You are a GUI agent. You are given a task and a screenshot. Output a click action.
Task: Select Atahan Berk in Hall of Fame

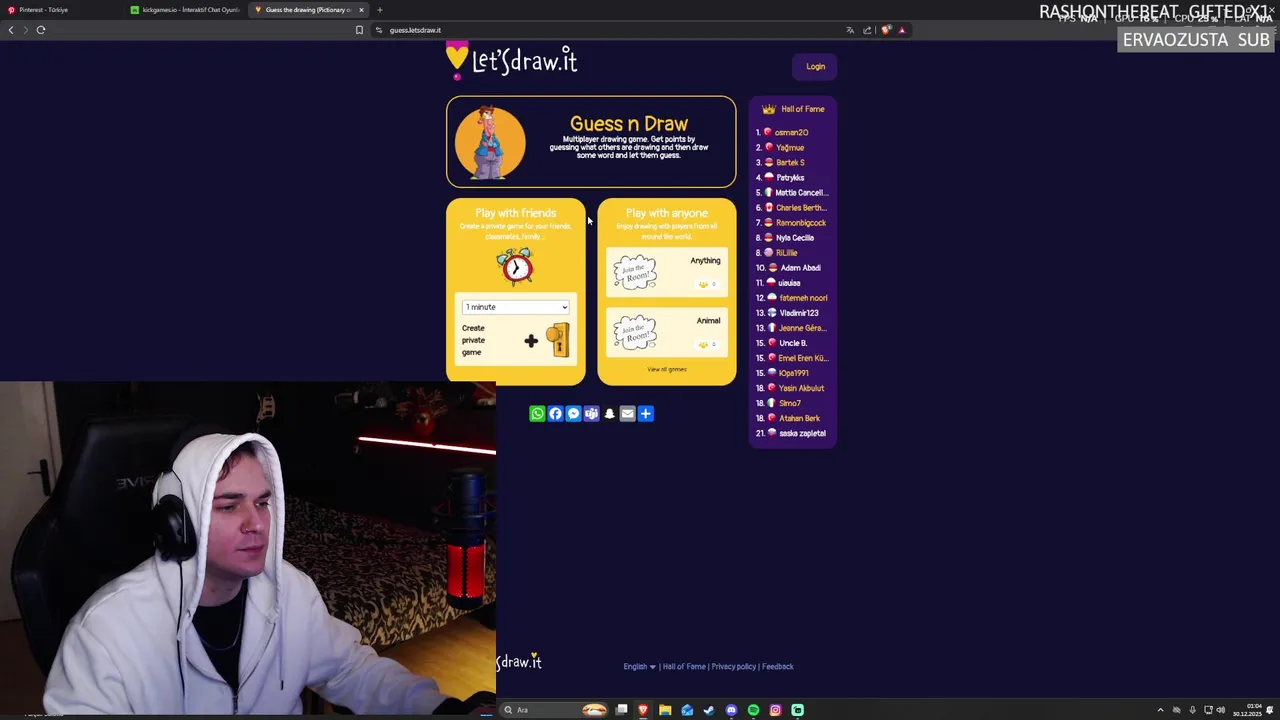(799, 418)
